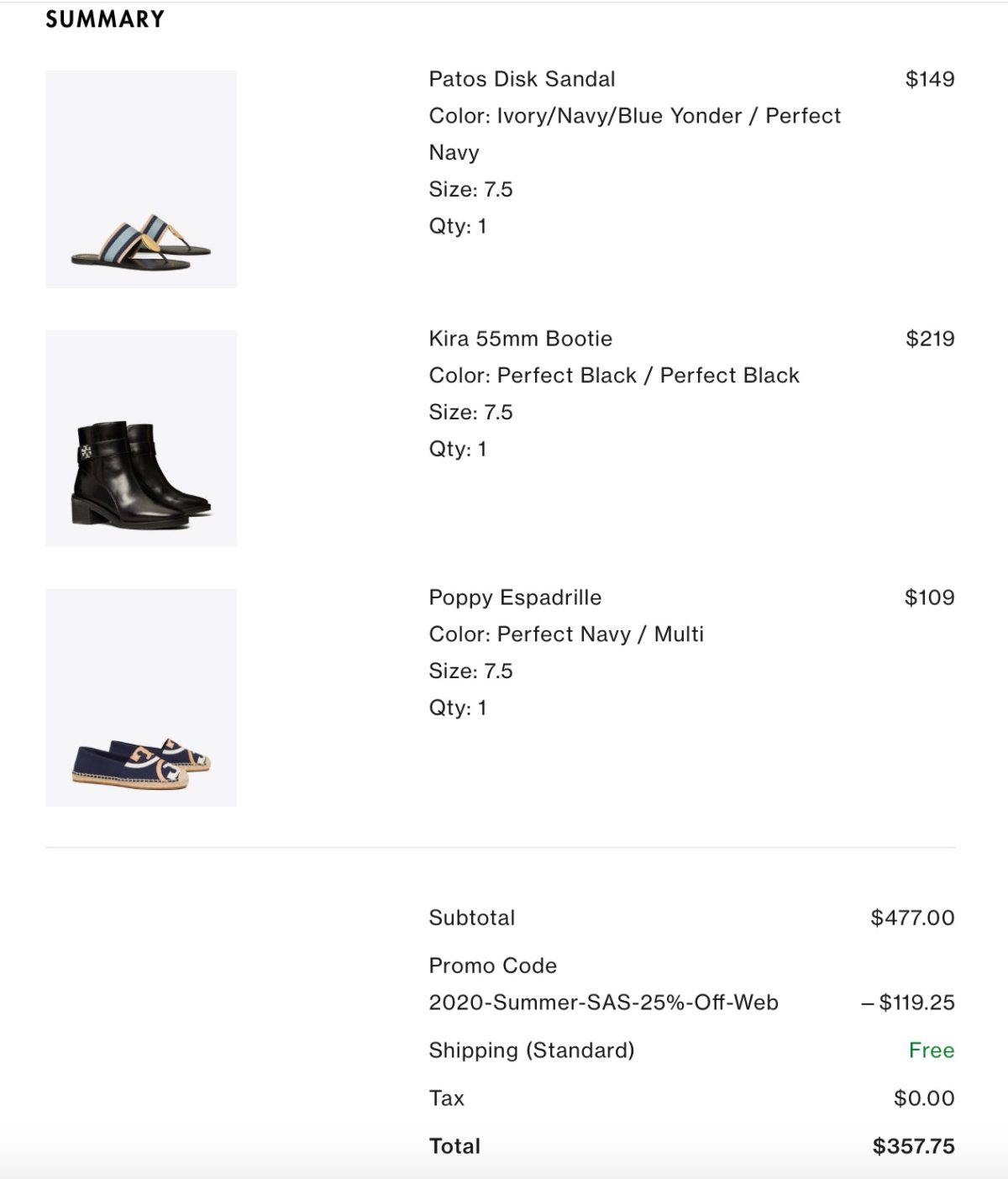Click the $149 sandal price
Viewport: 1008px width, 1179px height.
click(x=930, y=79)
